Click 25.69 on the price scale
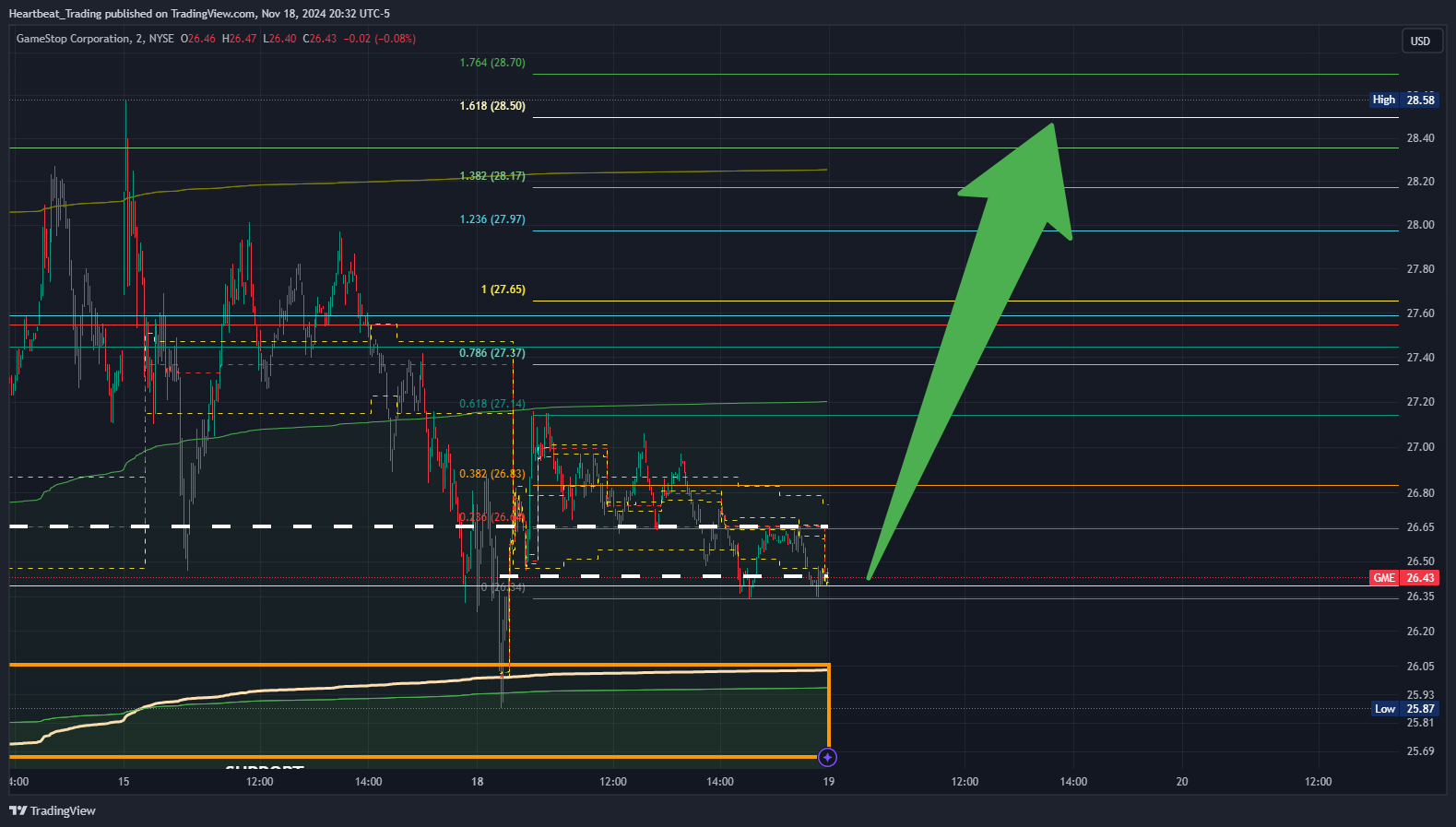1456x827 pixels. 1420,751
